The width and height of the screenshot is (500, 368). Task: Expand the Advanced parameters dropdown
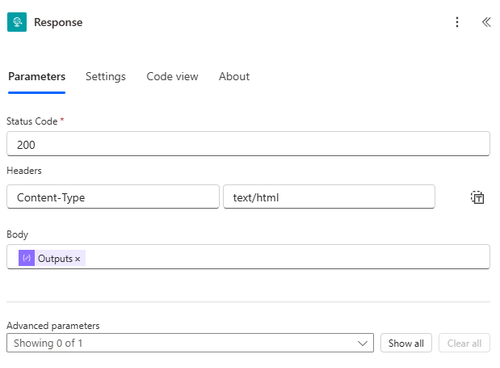[x=190, y=343]
